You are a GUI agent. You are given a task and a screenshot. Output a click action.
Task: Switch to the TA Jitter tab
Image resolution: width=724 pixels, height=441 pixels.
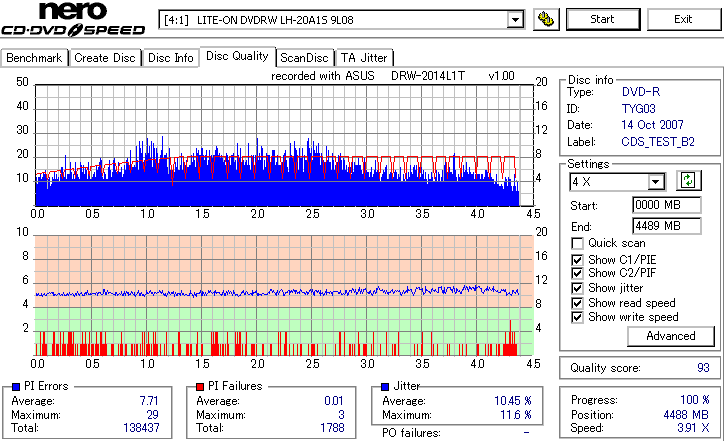[x=364, y=58]
